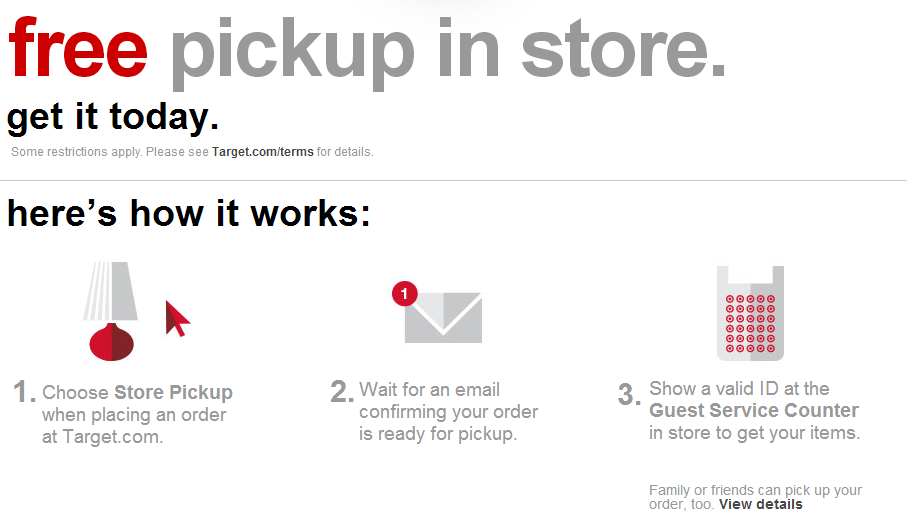This screenshot has height=527, width=917.
Task: Click the "here's how it works:" heading
Action: pyautogui.click(x=189, y=213)
